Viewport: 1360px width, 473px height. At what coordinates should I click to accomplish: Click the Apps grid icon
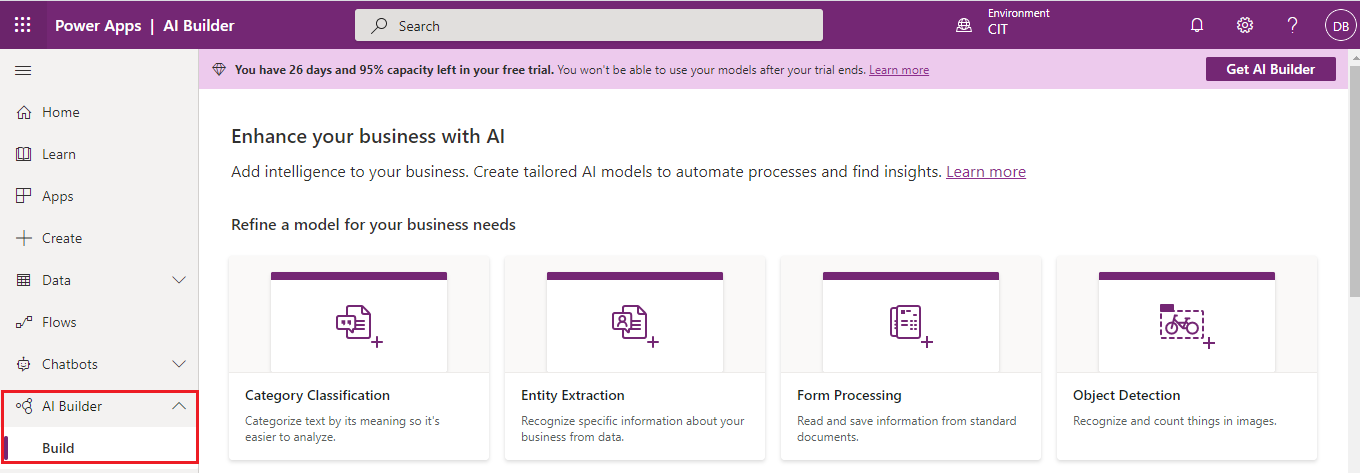point(24,196)
